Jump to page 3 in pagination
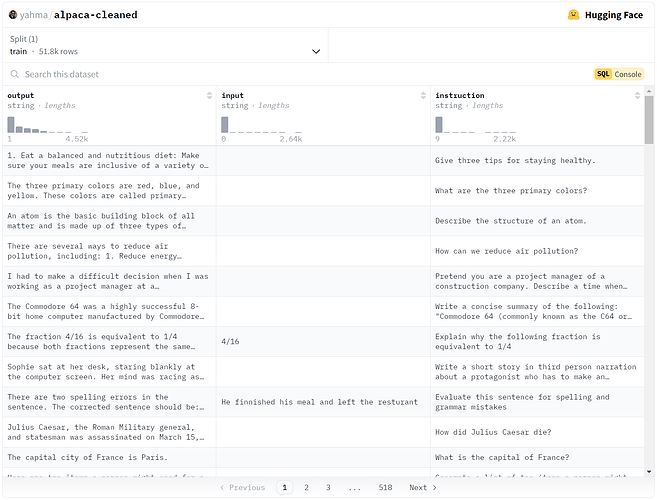Viewport: 657px width, 500px height. [x=328, y=488]
